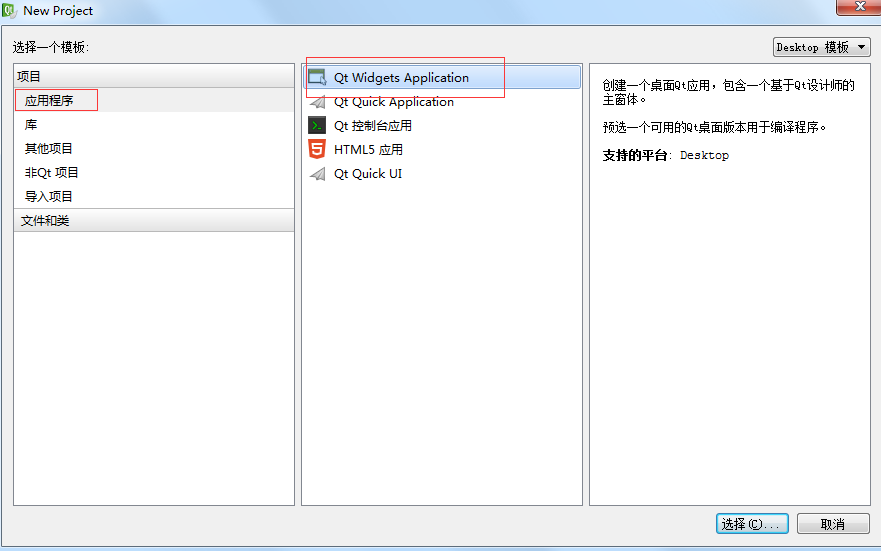Choose the HTML5 应用 template
The width and height of the screenshot is (881, 551).
pyautogui.click(x=442, y=149)
